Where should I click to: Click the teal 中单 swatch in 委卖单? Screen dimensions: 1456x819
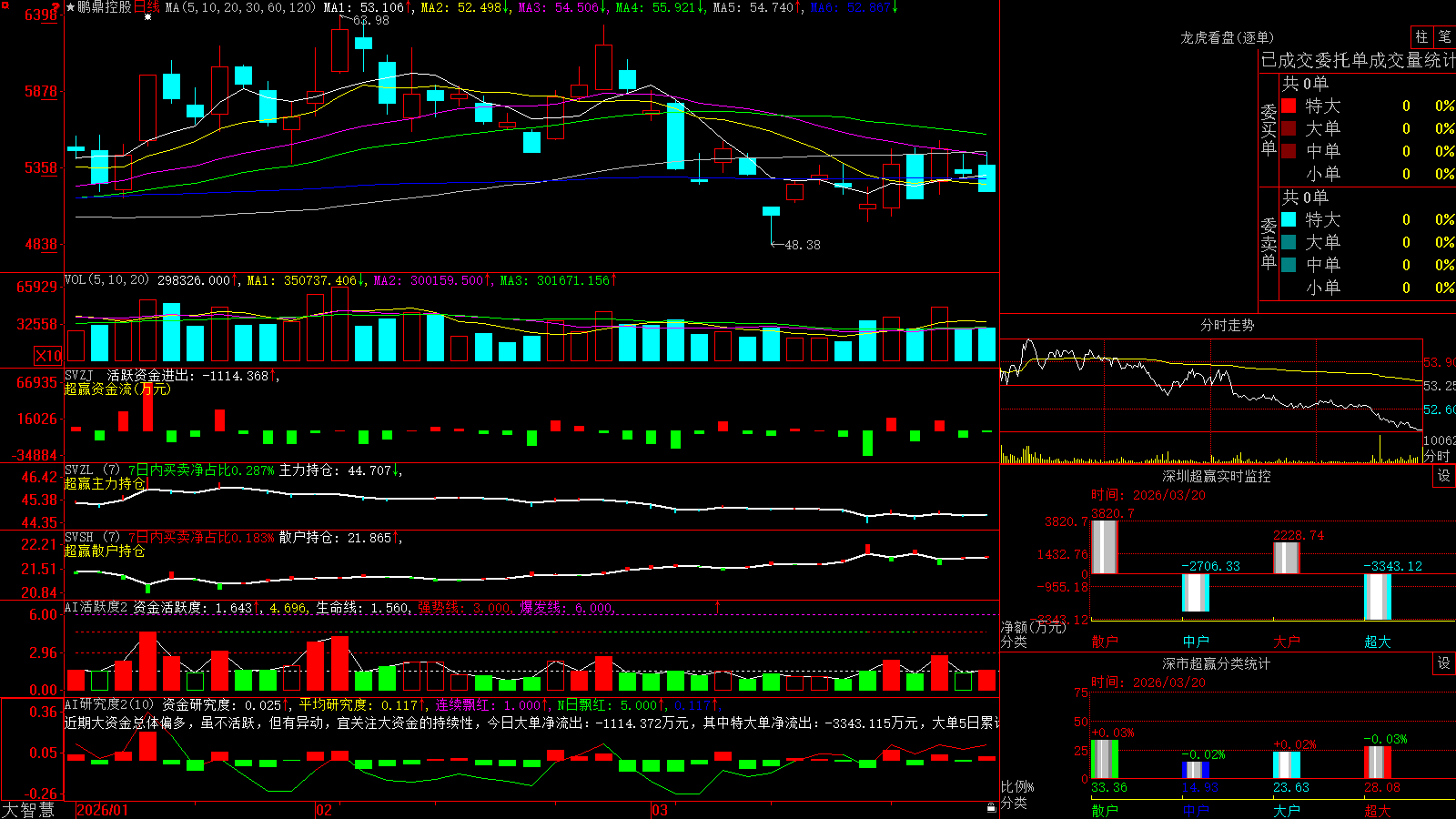click(1289, 265)
